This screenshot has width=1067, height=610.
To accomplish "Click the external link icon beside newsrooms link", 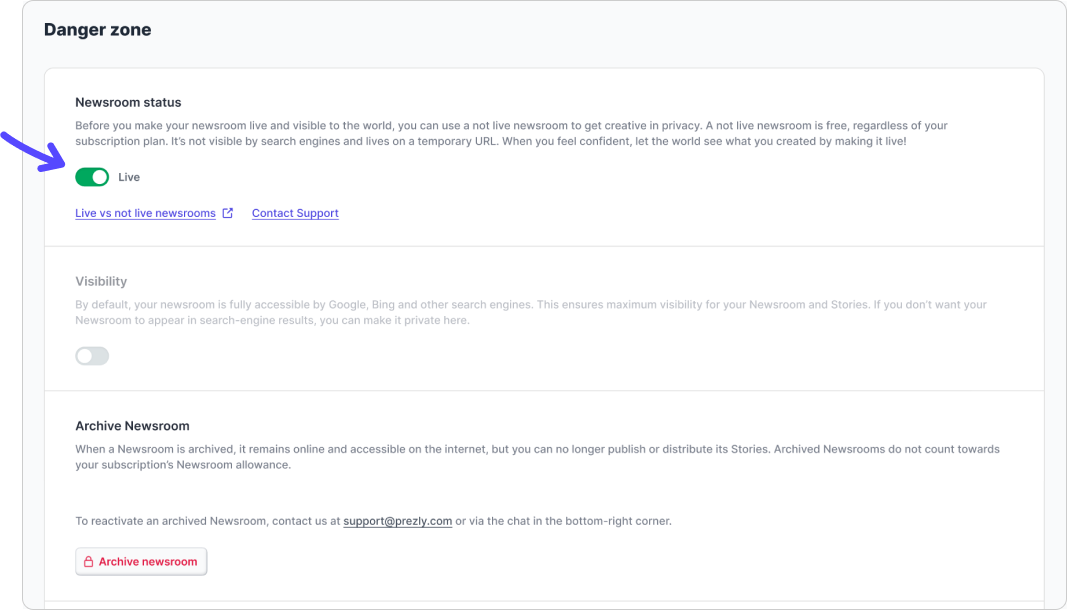I will (228, 213).
